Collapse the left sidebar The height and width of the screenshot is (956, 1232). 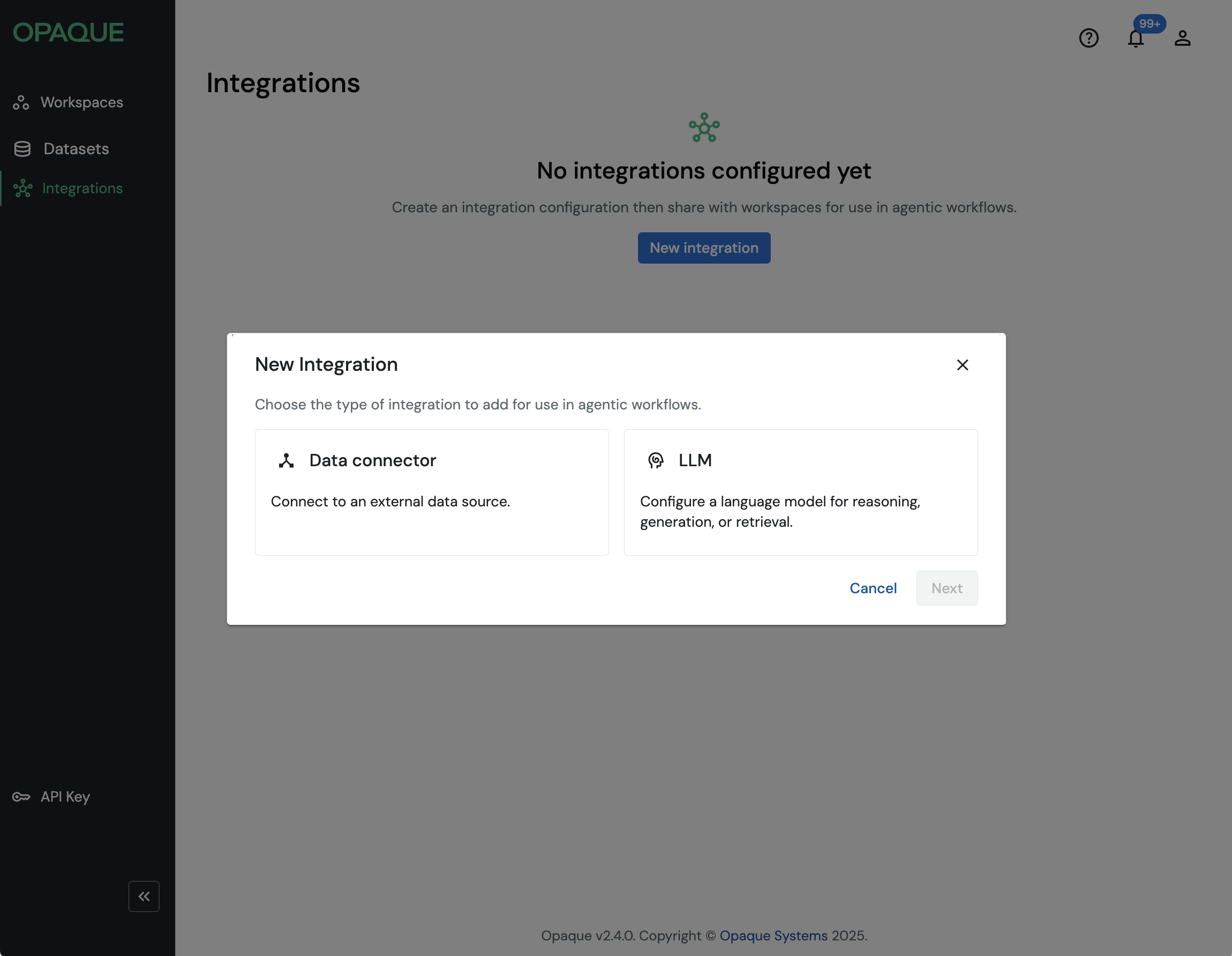(144, 896)
